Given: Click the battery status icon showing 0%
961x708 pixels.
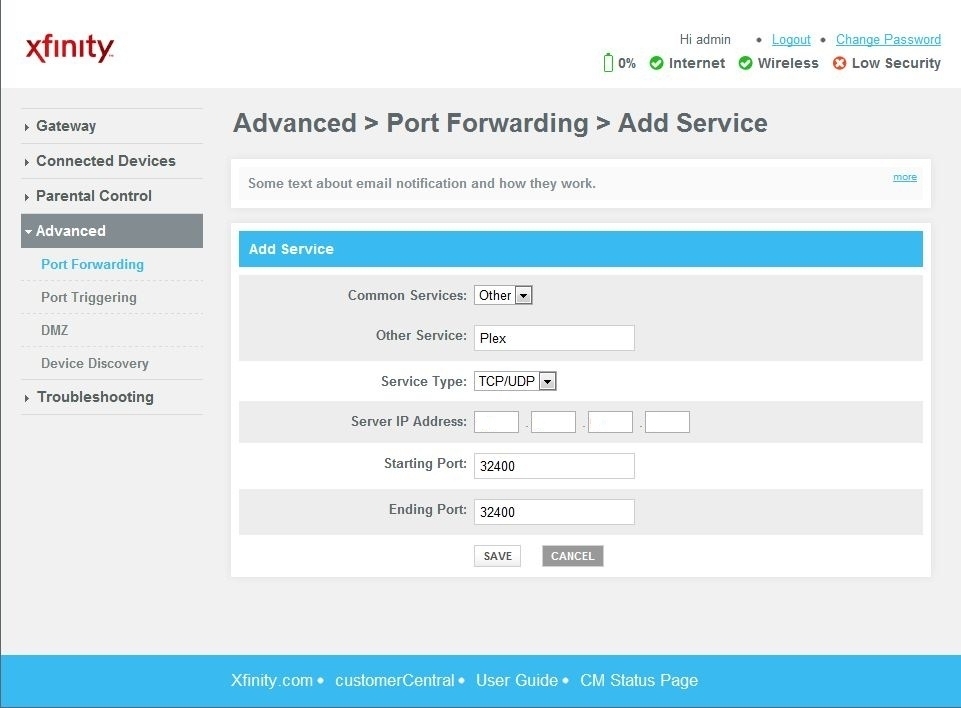Looking at the screenshot, I should point(610,62).
